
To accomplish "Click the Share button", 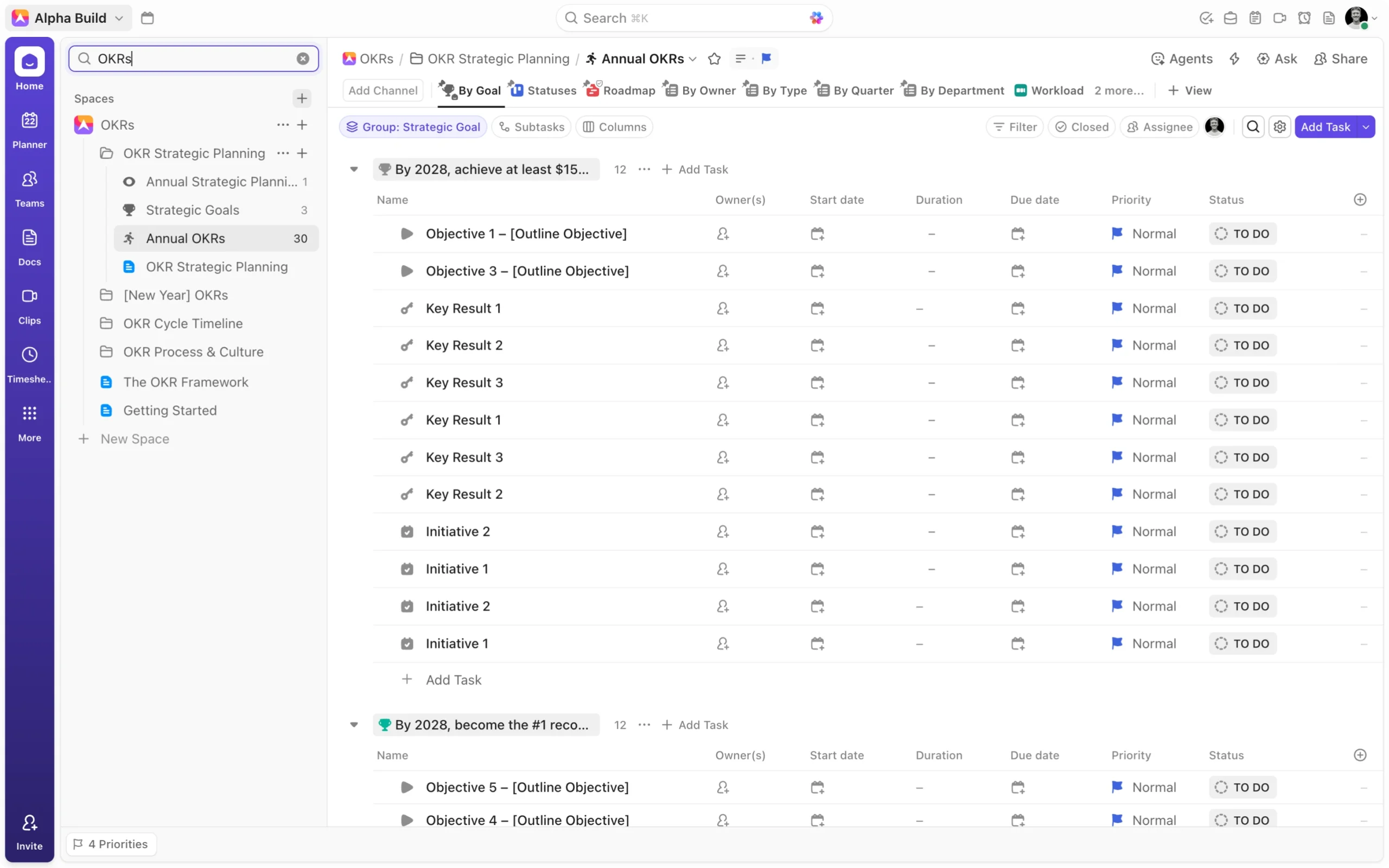I will click(1341, 59).
